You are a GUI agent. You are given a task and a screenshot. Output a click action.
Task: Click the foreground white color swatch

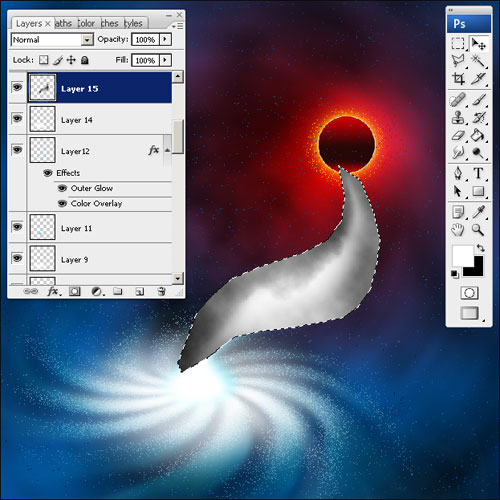[462, 256]
